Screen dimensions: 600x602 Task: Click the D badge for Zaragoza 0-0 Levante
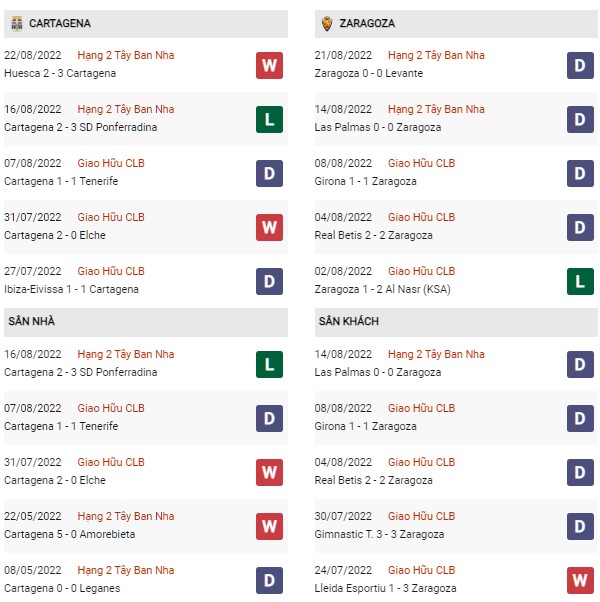(580, 65)
